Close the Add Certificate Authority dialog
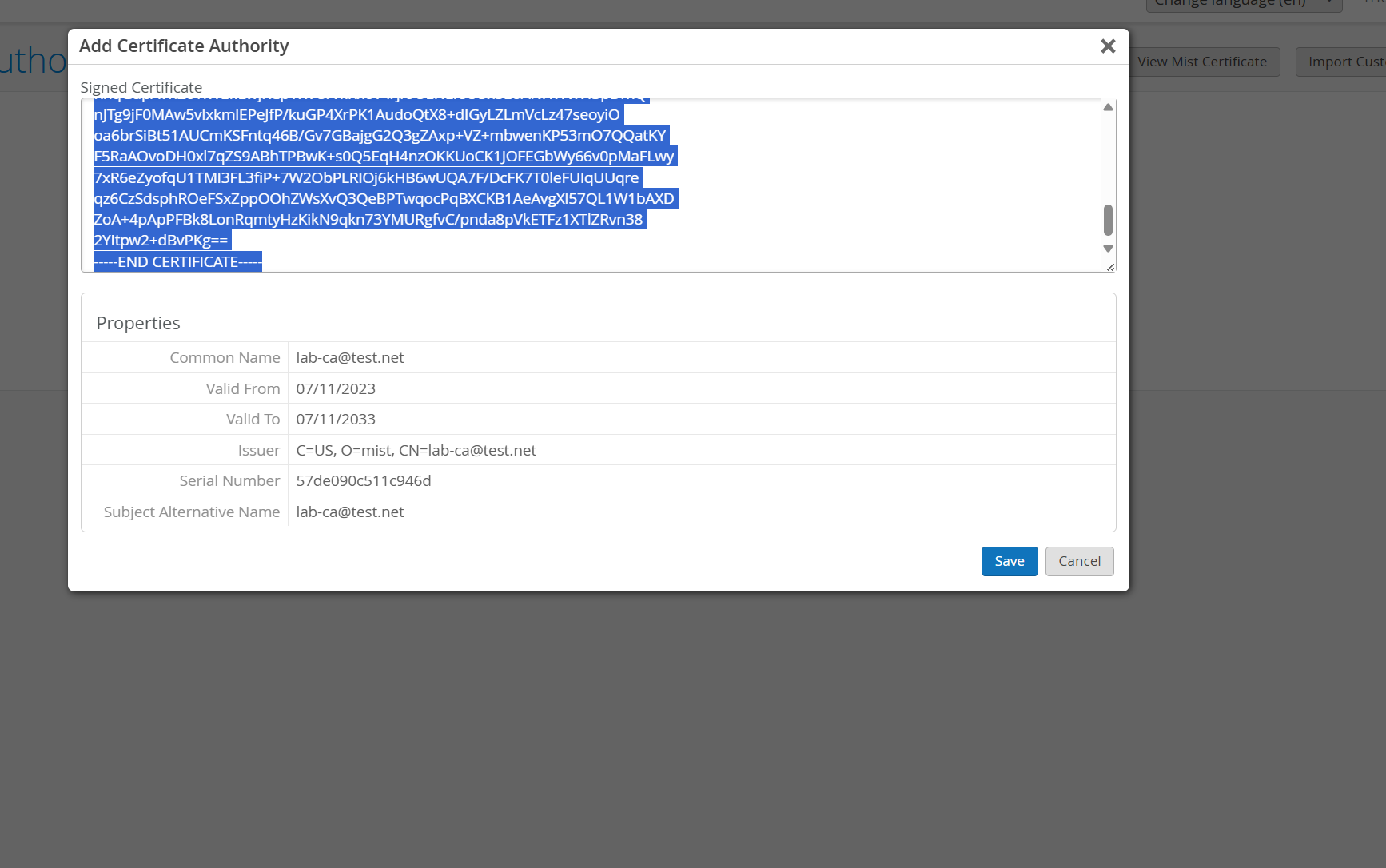Screen dimensions: 1386x868 click(x=1107, y=46)
